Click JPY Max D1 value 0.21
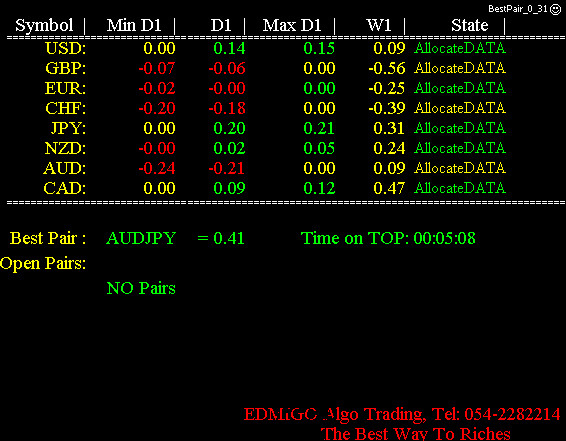Image resolution: width=566 pixels, height=441 pixels. 319,128
